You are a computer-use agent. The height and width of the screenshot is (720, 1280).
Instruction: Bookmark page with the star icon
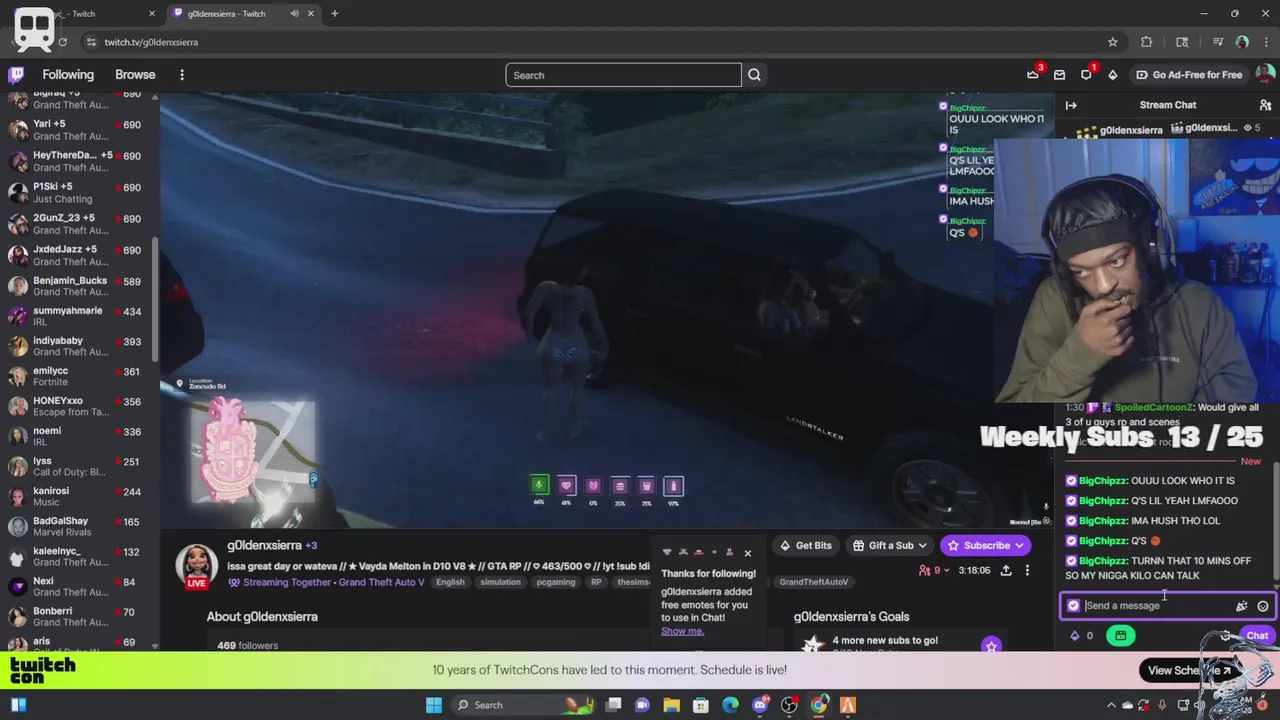1112,42
